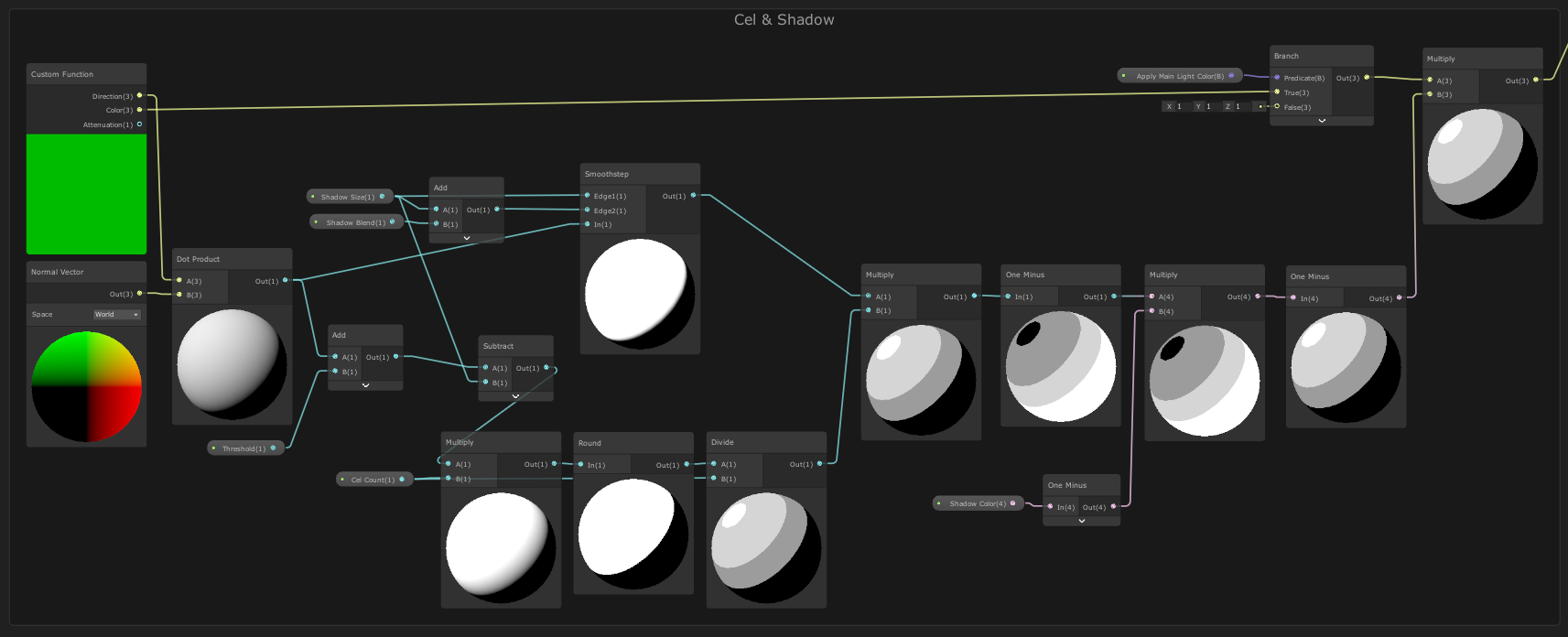This screenshot has height=637, width=1568.
Task: Click the Divide node's Out(1) port
Action: tap(819, 464)
